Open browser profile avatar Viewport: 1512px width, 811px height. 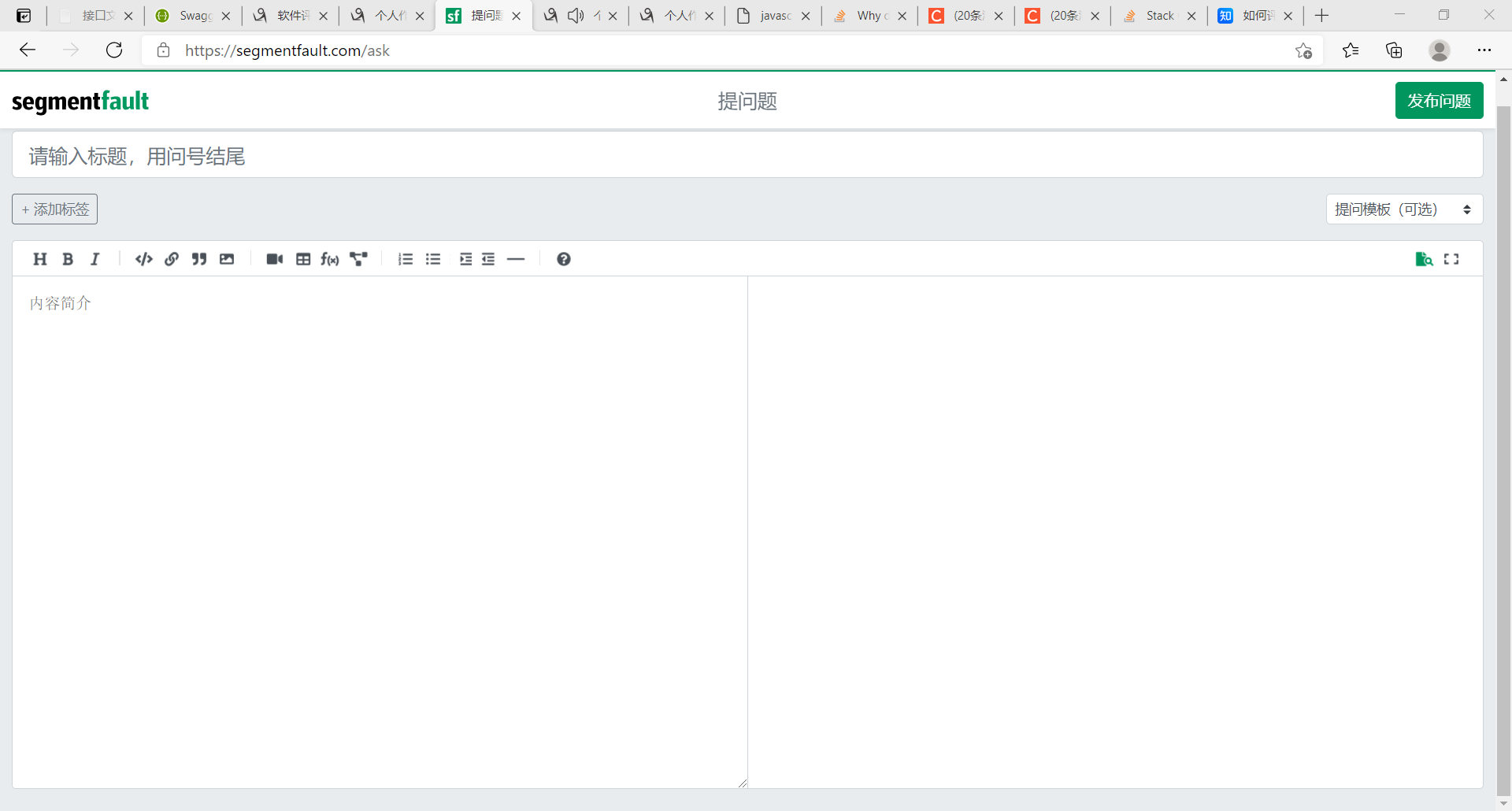(x=1440, y=50)
